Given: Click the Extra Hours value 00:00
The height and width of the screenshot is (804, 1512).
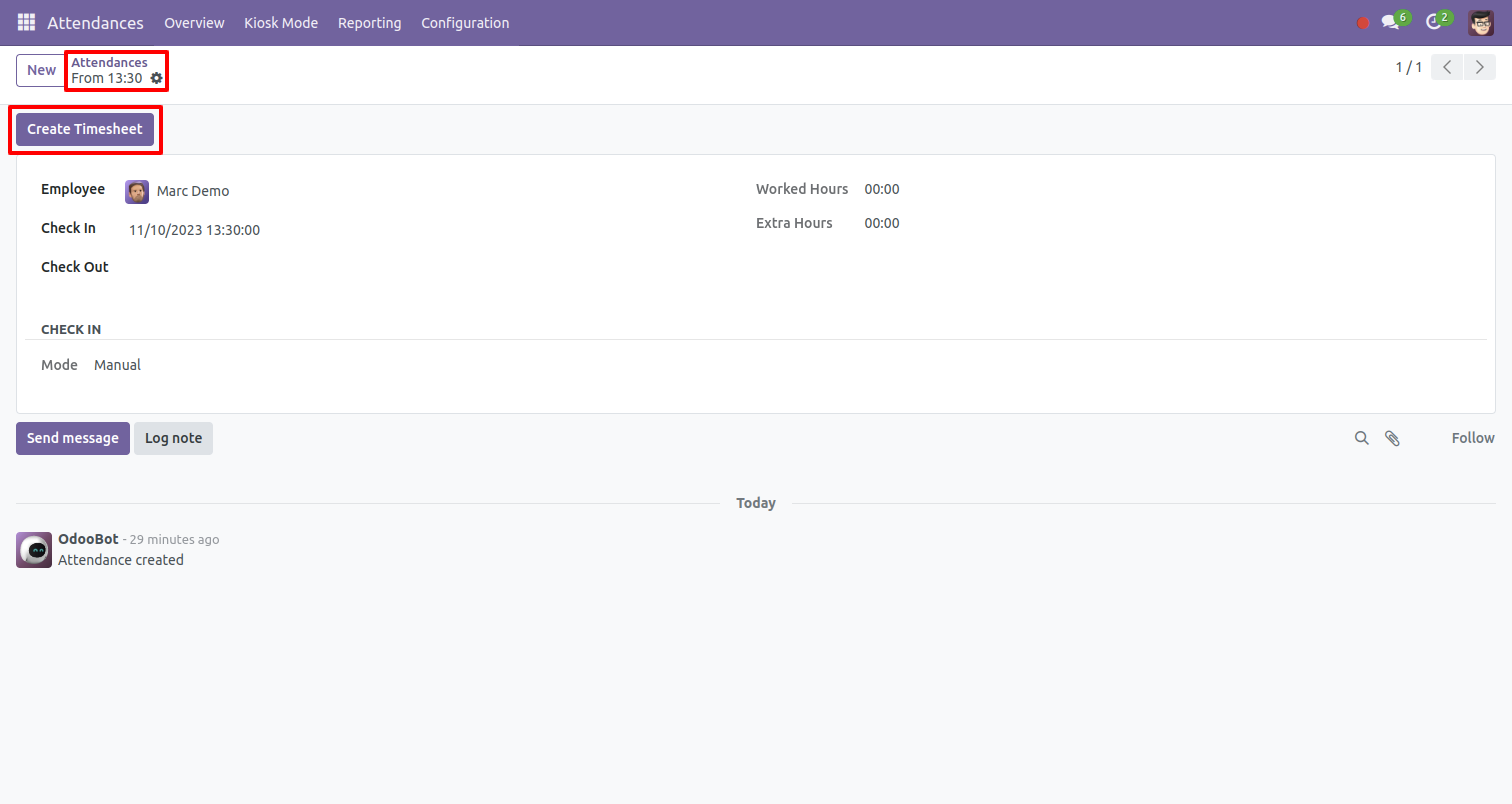Looking at the screenshot, I should tap(882, 223).
